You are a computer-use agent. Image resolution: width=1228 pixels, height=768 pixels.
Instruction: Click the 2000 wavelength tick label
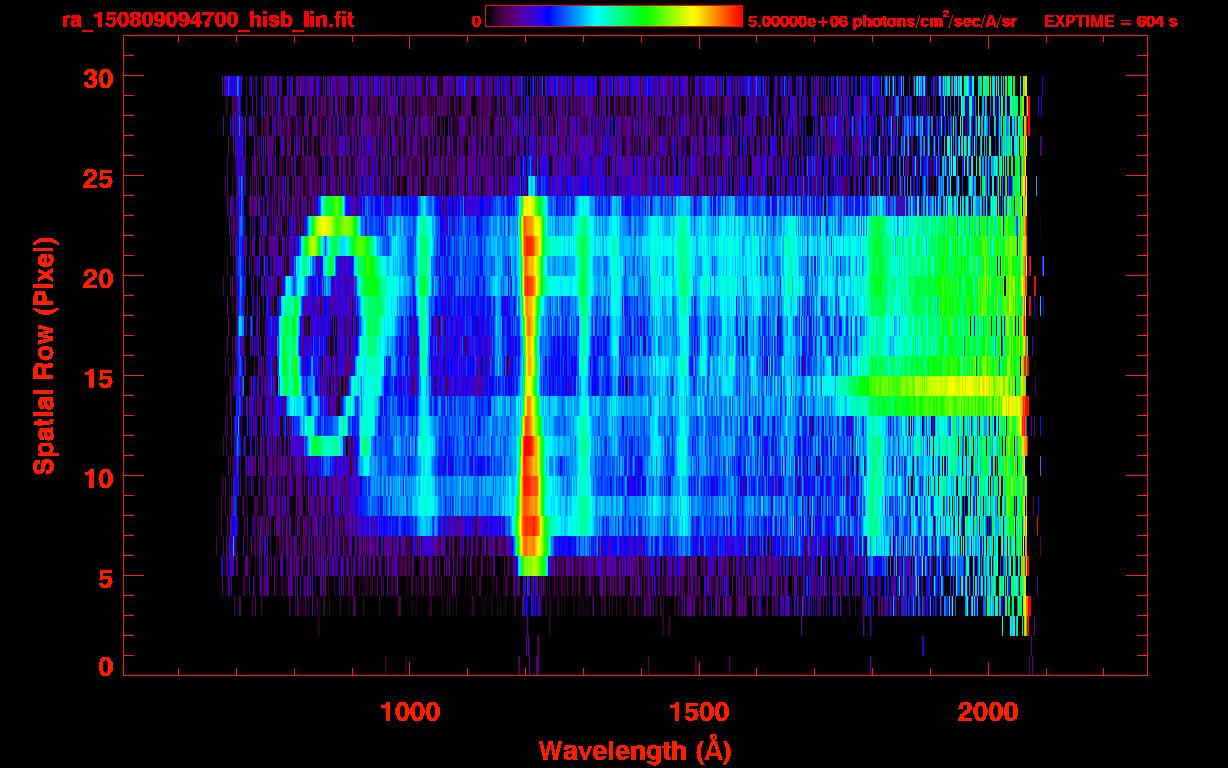988,712
